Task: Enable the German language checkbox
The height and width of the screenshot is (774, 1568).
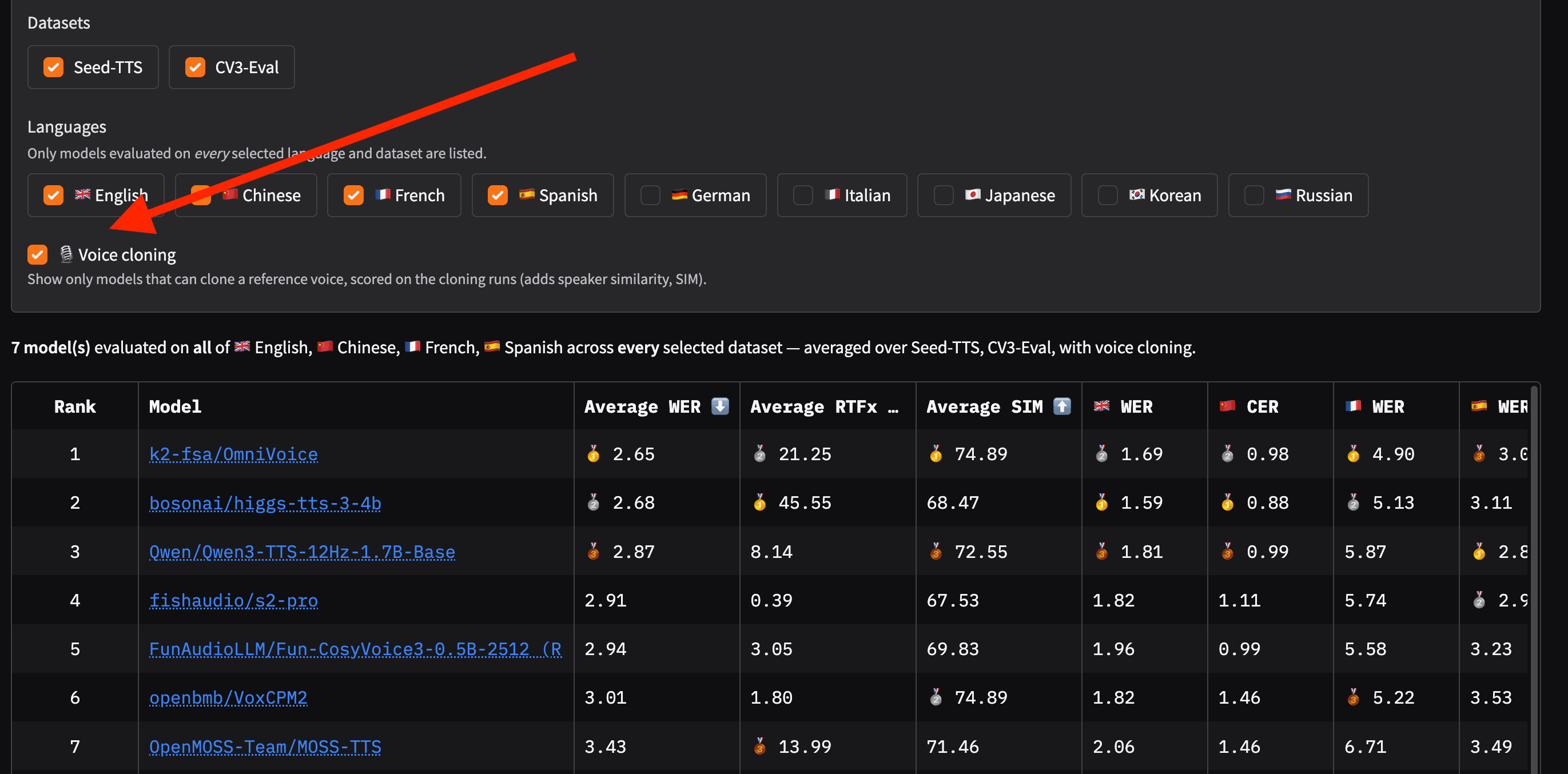Action: pyautogui.click(x=650, y=196)
